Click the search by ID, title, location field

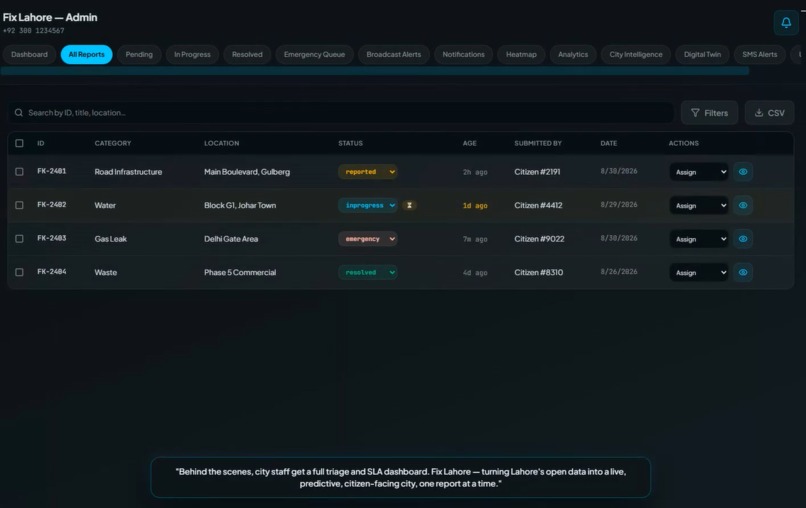click(x=340, y=113)
